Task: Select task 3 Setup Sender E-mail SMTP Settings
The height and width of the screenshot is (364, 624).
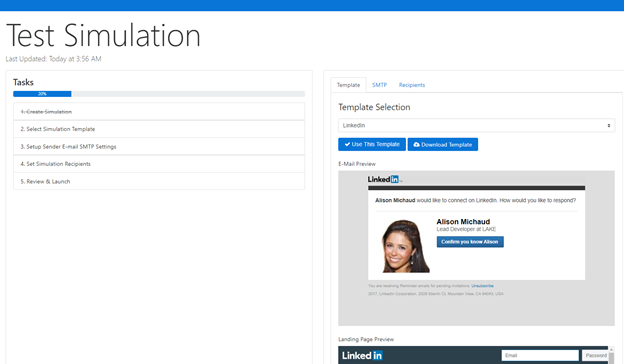Action: tap(159, 147)
